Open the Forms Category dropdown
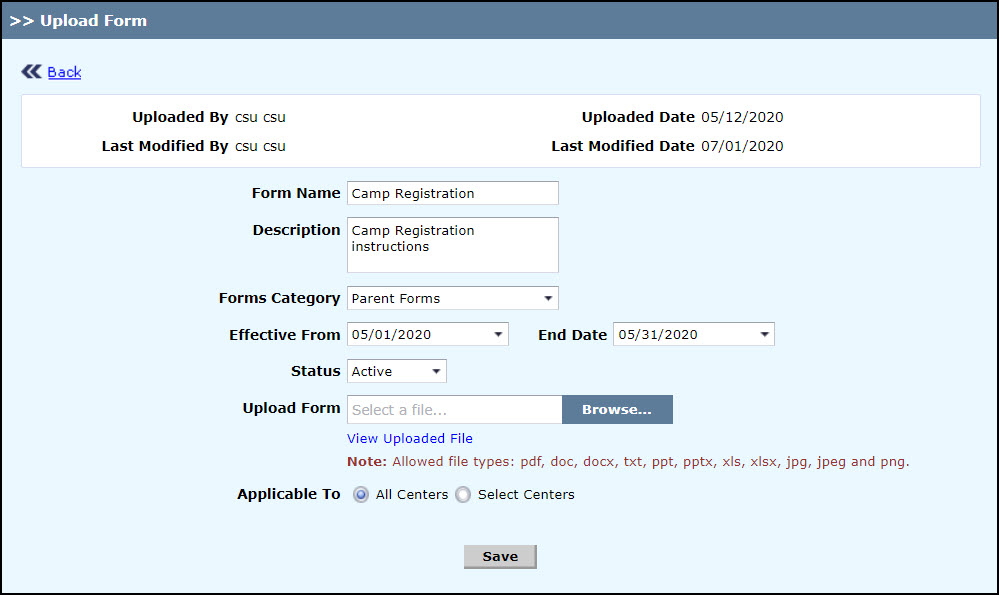The image size is (999, 595). point(452,298)
